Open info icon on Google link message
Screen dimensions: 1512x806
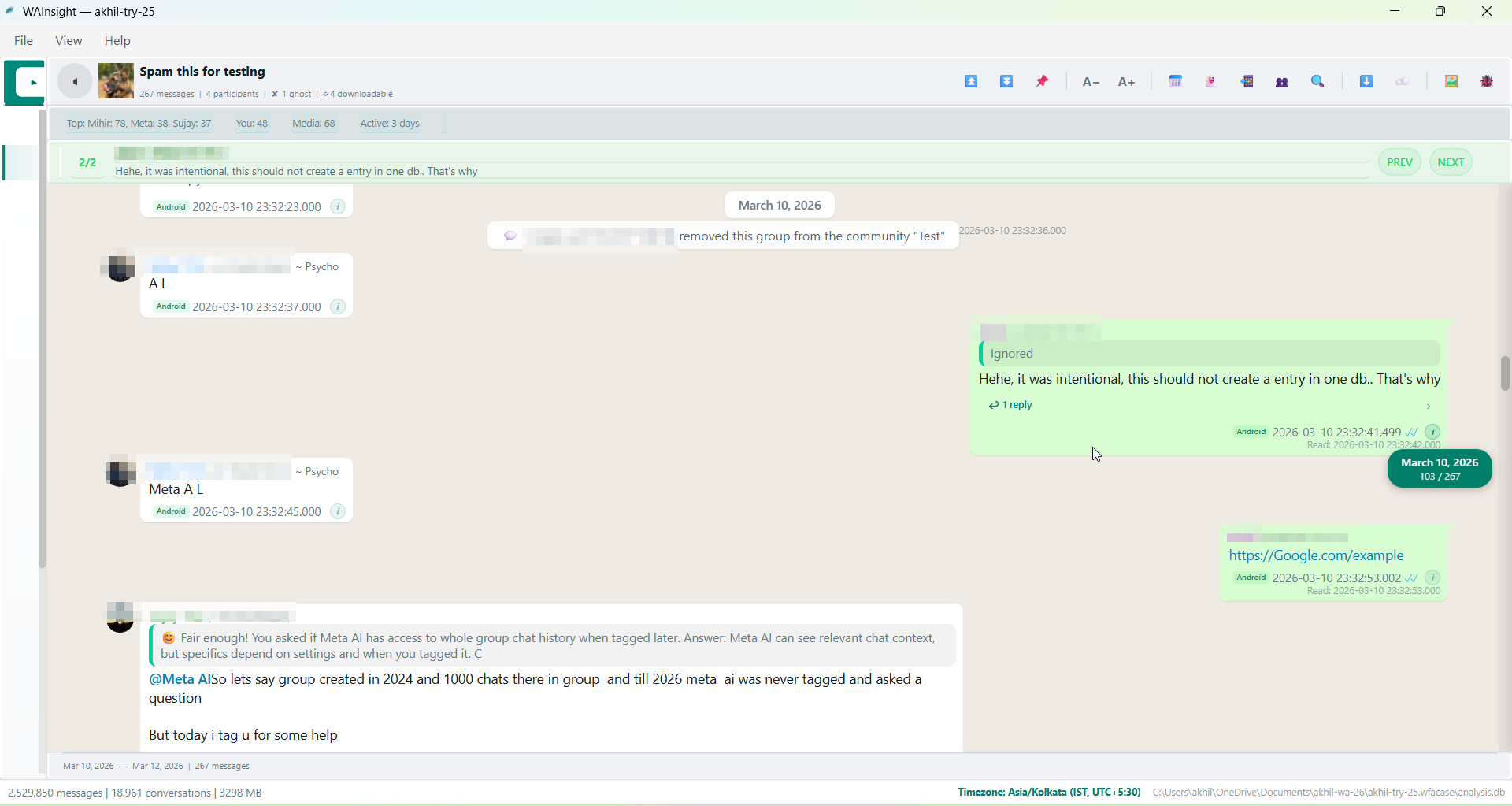(x=1433, y=578)
